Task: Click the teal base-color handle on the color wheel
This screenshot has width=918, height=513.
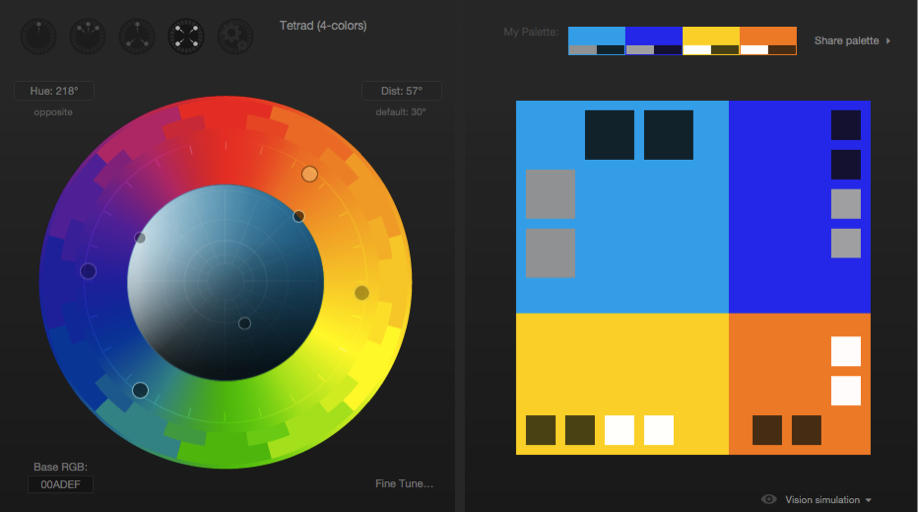Action: [x=141, y=390]
